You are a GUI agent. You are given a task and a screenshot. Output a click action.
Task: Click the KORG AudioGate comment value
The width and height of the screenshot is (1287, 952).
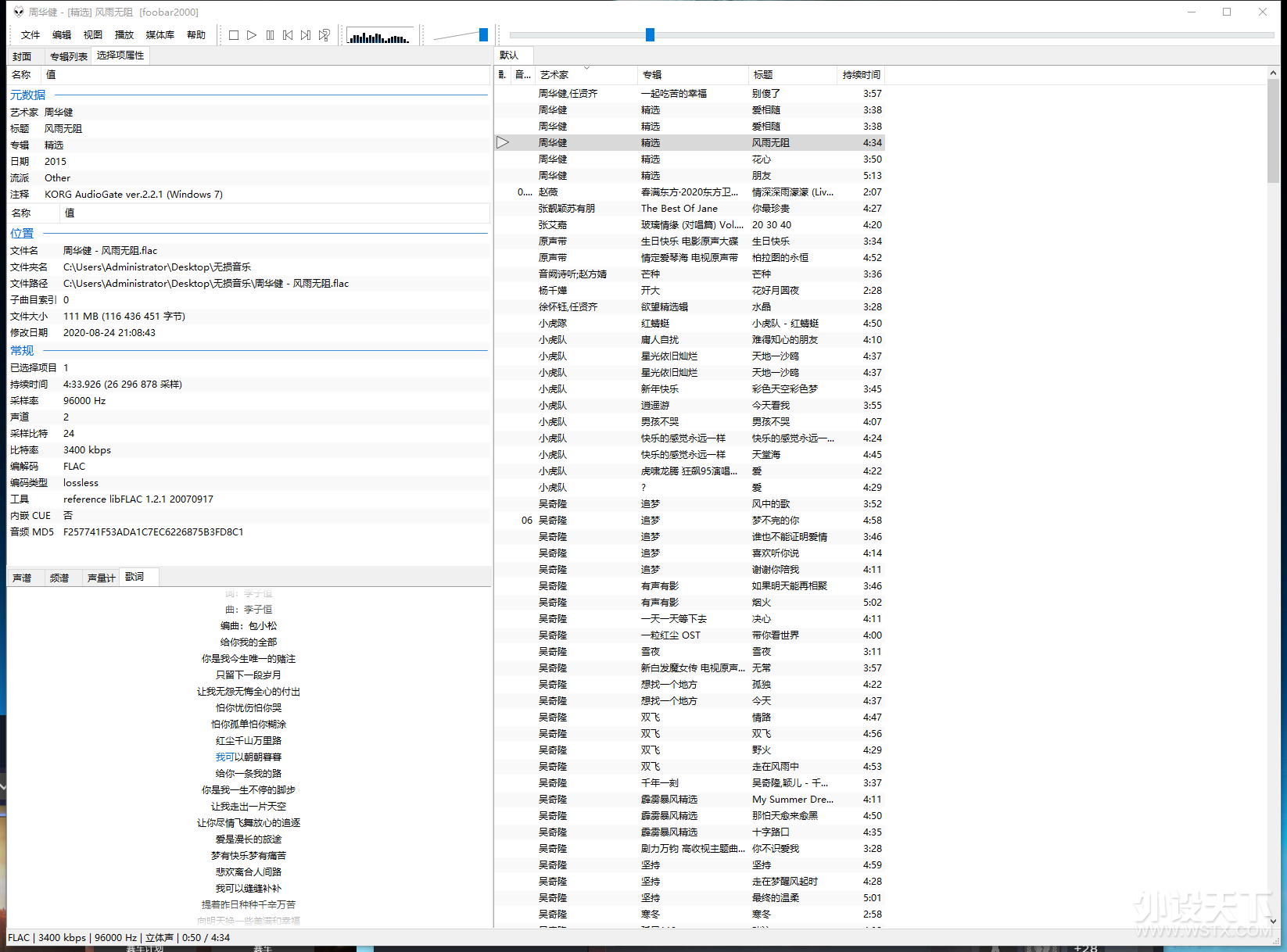point(134,194)
